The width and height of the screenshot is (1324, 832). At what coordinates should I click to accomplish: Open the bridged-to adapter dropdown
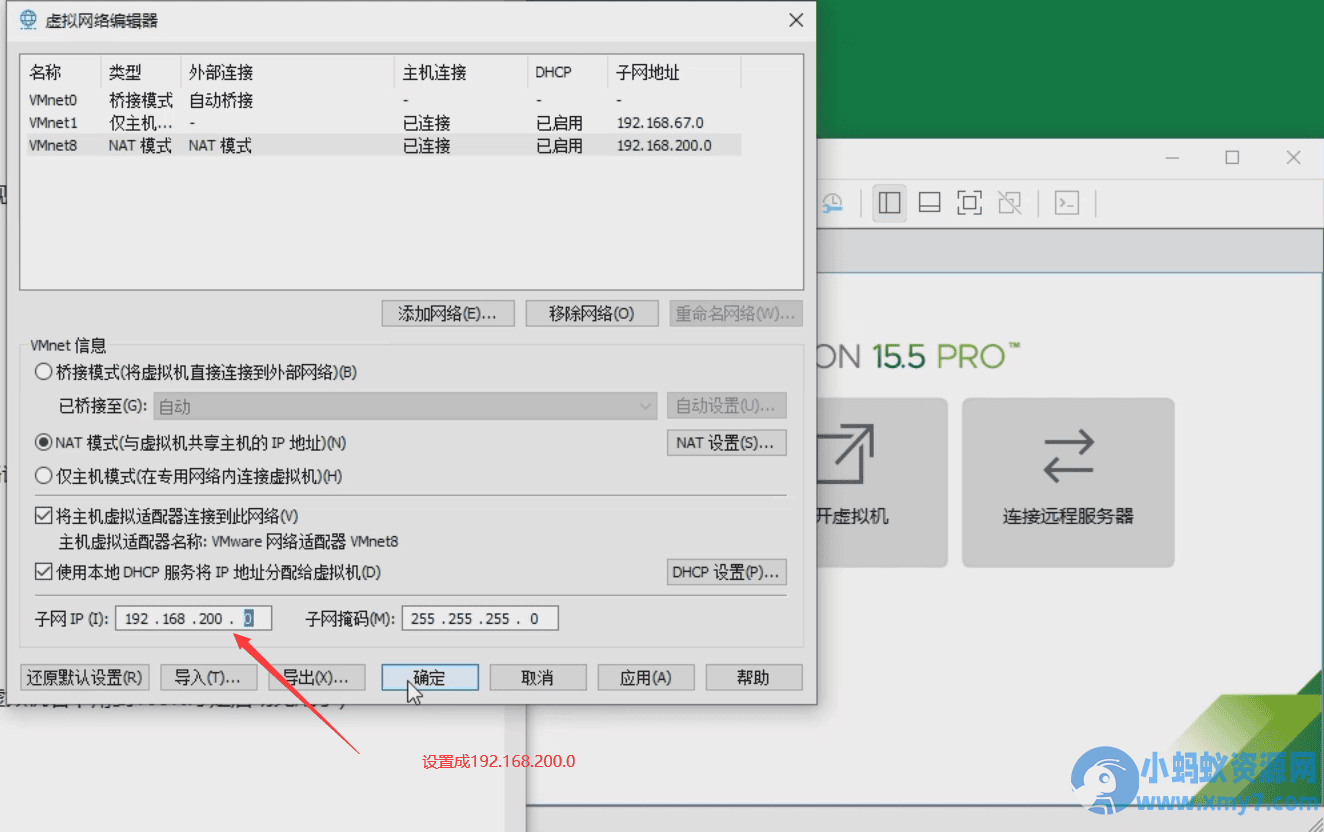pyautogui.click(x=405, y=406)
